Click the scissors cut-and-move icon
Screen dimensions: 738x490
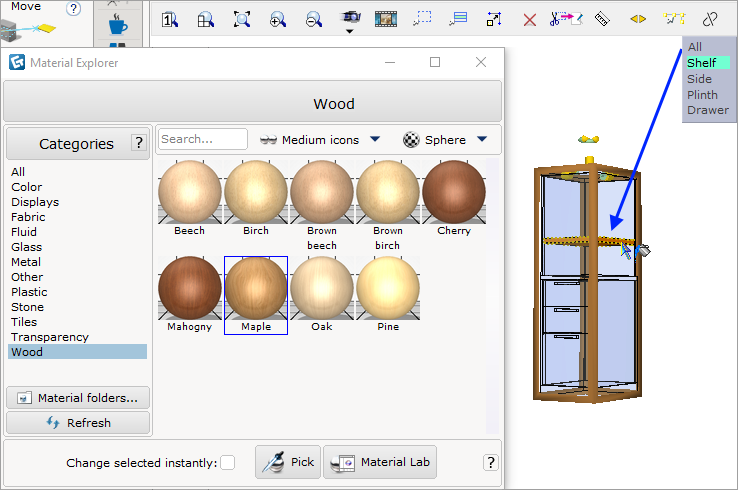coord(566,19)
